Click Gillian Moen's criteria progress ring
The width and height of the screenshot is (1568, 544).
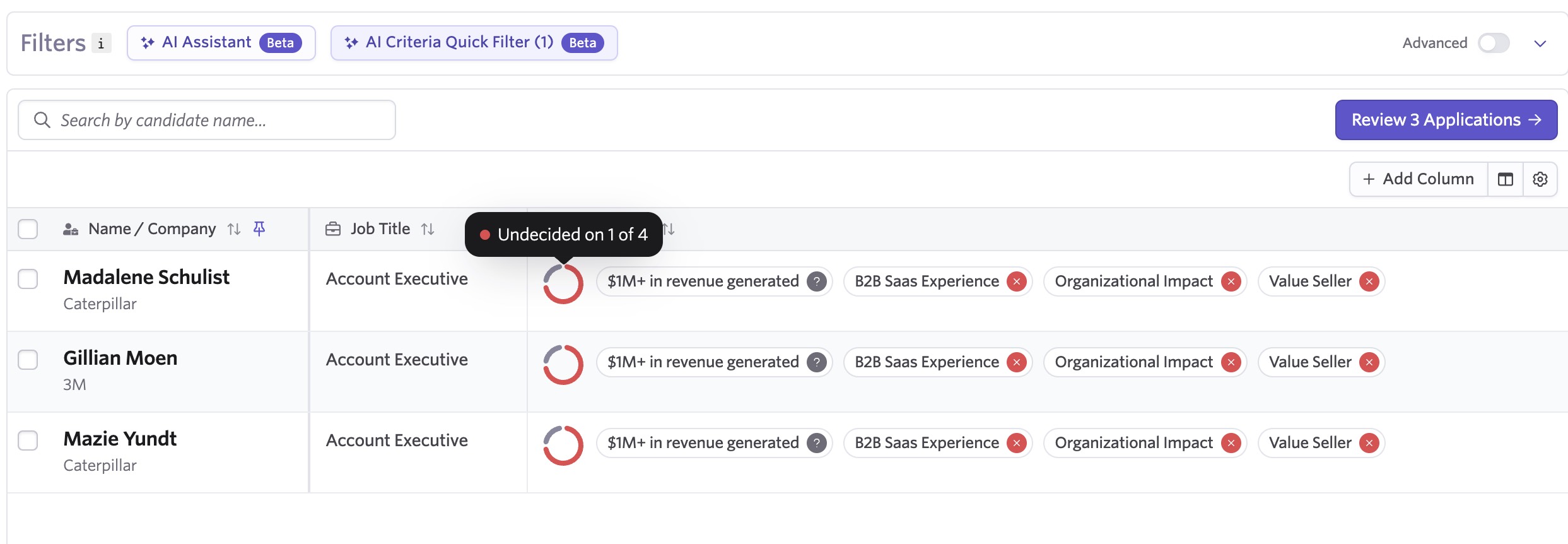pos(563,364)
